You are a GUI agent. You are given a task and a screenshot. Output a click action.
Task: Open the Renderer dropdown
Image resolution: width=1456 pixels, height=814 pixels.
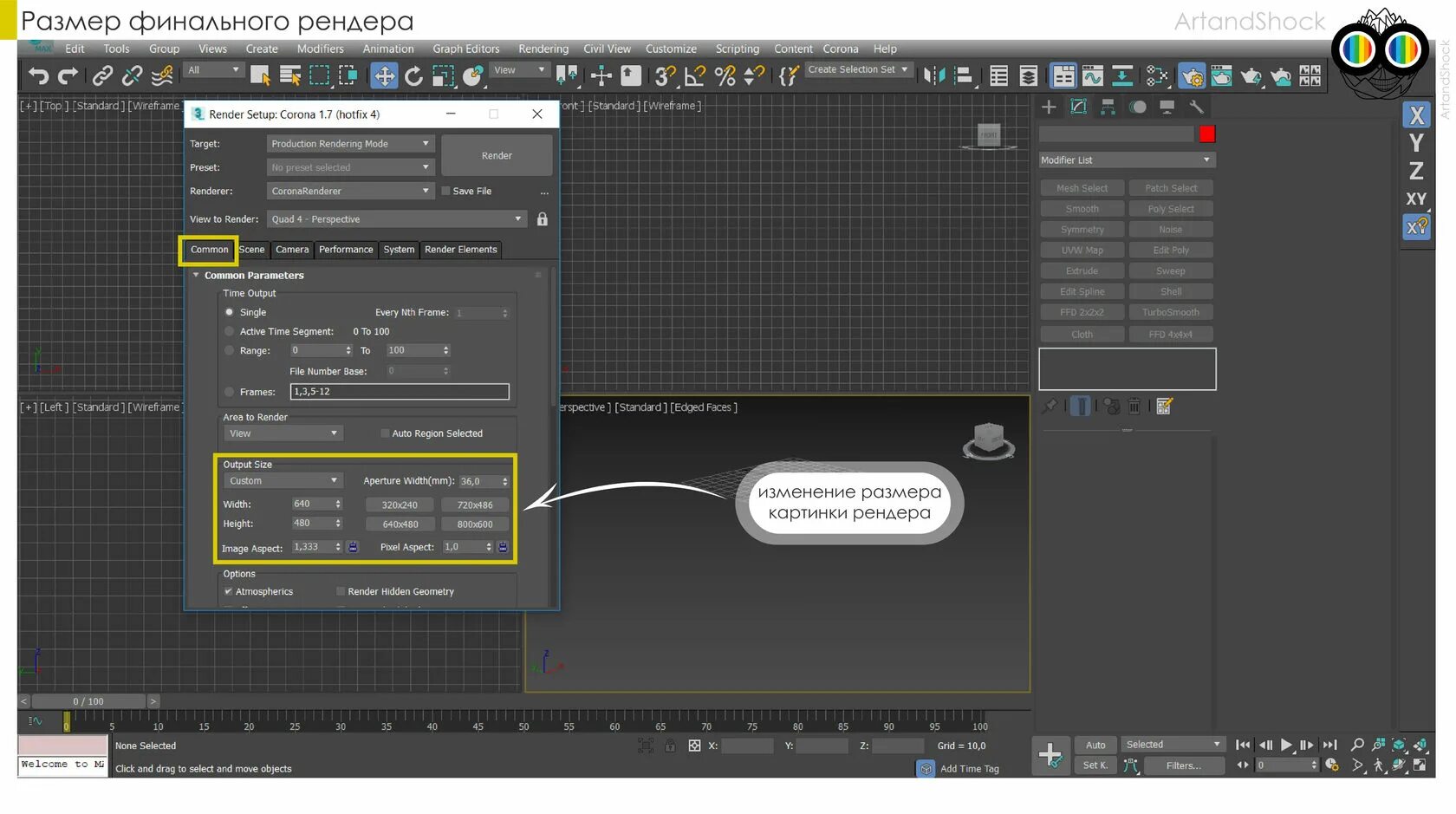point(350,191)
